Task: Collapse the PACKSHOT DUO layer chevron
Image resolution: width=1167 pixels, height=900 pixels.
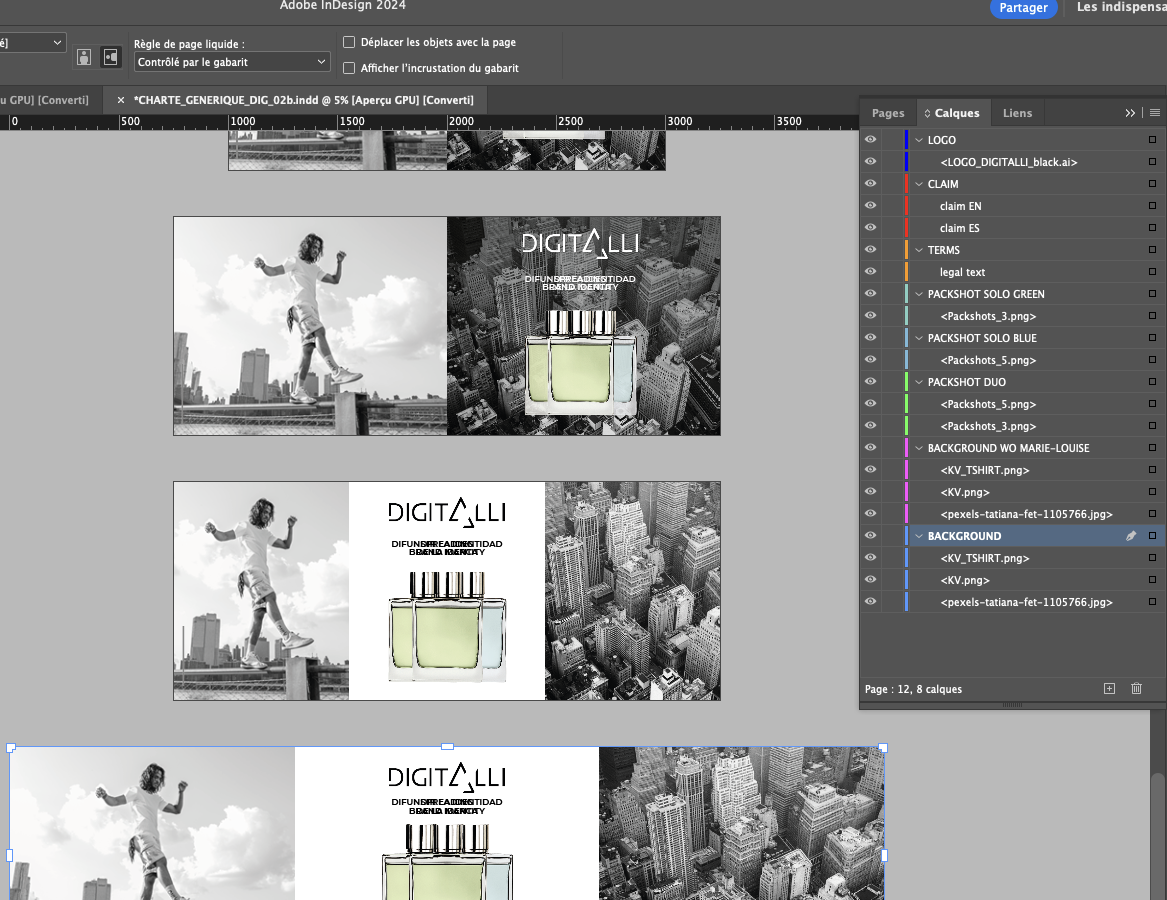Action: [918, 382]
